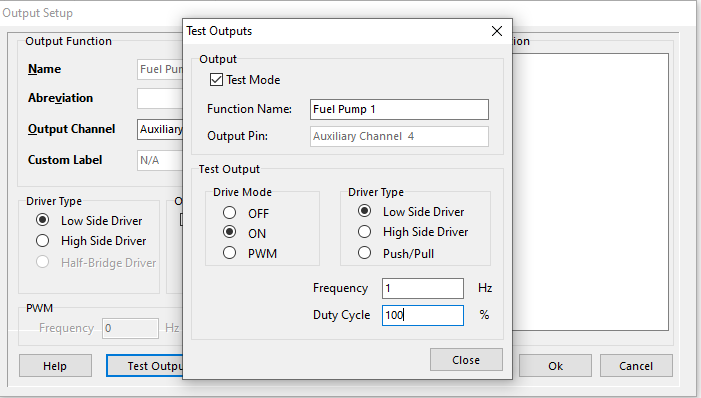Select High Side Driver in Output Setup
The image size is (701, 398).
pos(43,241)
